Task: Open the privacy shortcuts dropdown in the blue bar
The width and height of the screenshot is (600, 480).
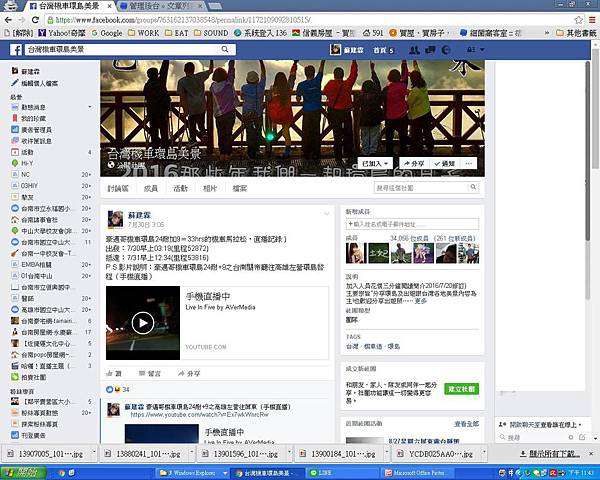Action: (x=475, y=50)
